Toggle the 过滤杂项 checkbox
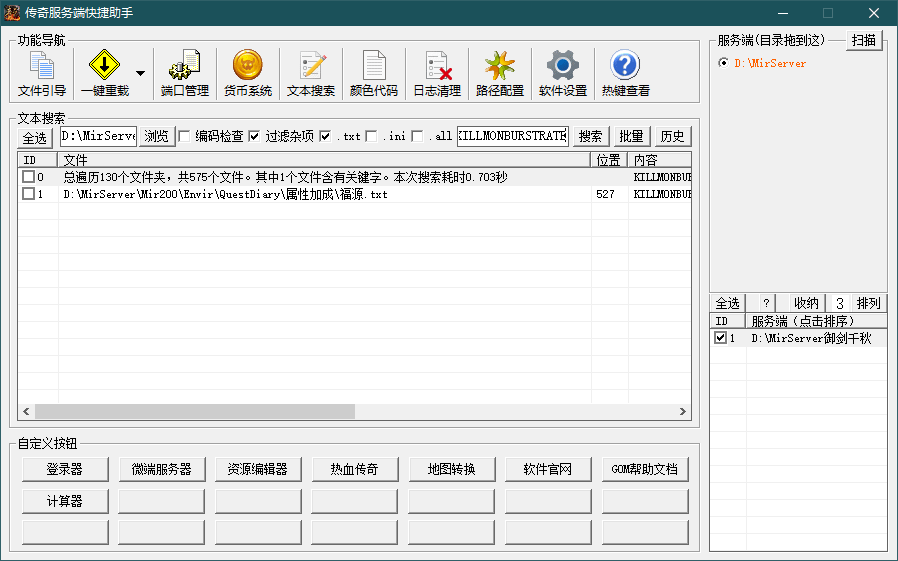The height and width of the screenshot is (561, 898). point(254,136)
